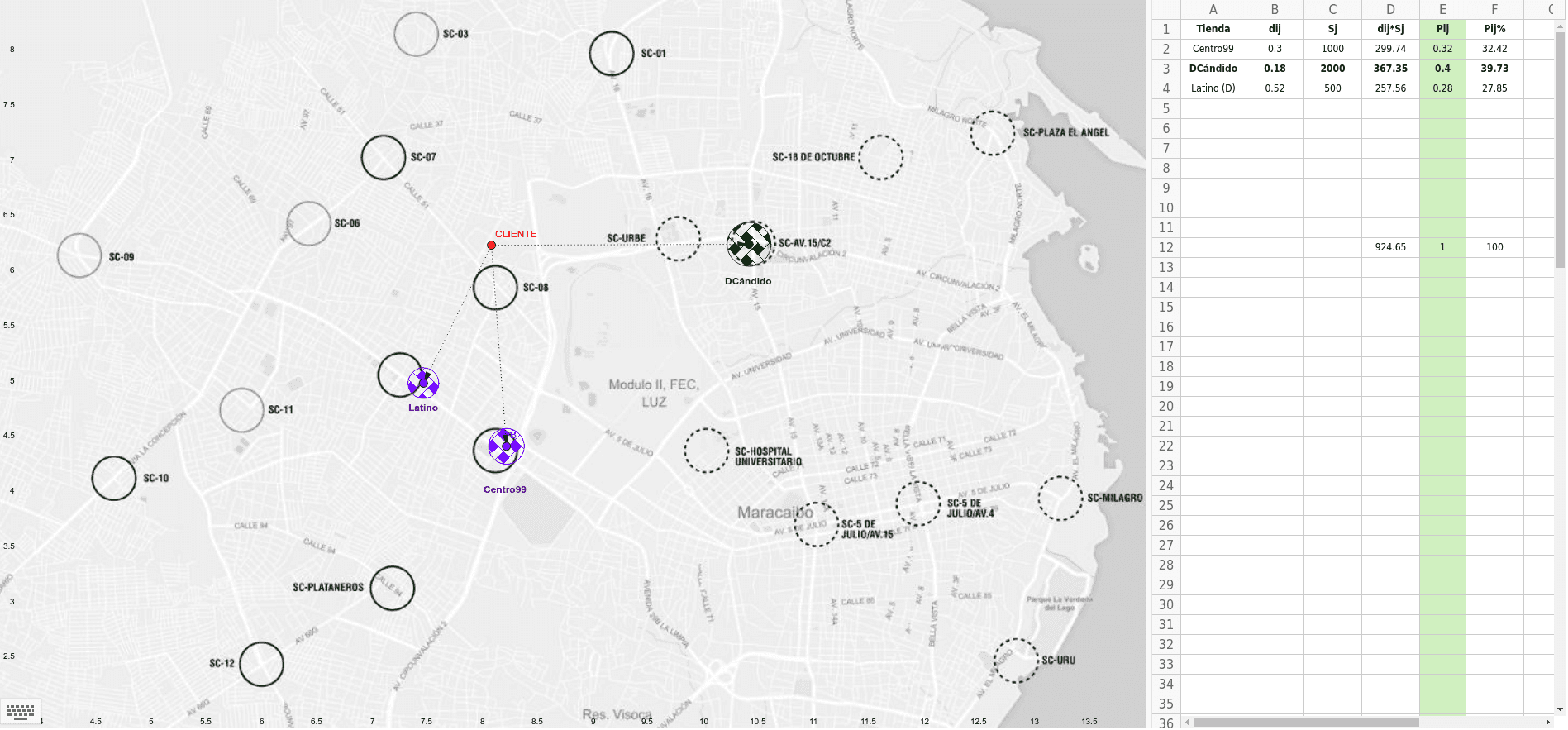Click the 'DCándido' map label
Viewport: 1568px width, 730px height.
click(x=748, y=281)
